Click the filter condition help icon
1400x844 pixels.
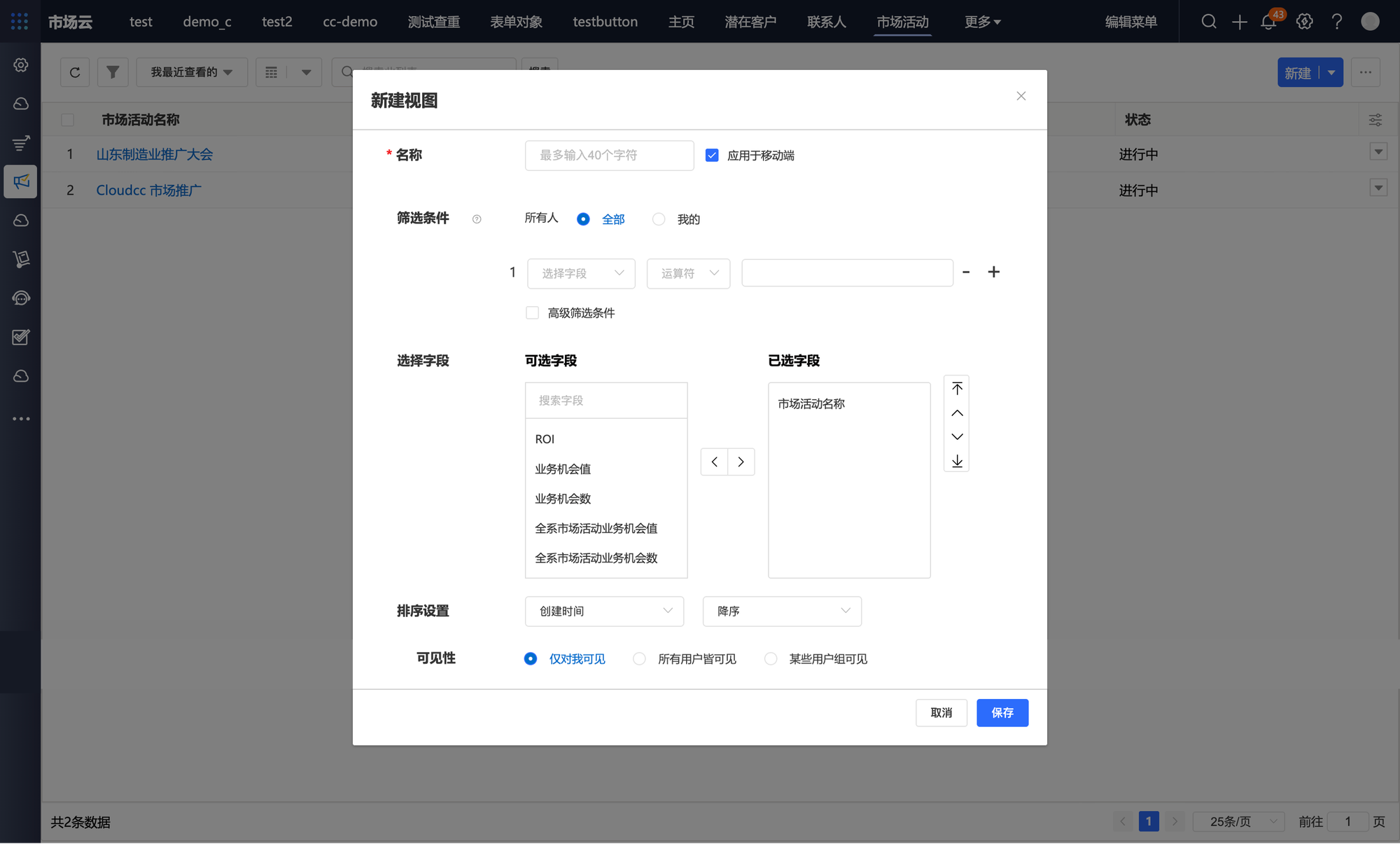[477, 219]
